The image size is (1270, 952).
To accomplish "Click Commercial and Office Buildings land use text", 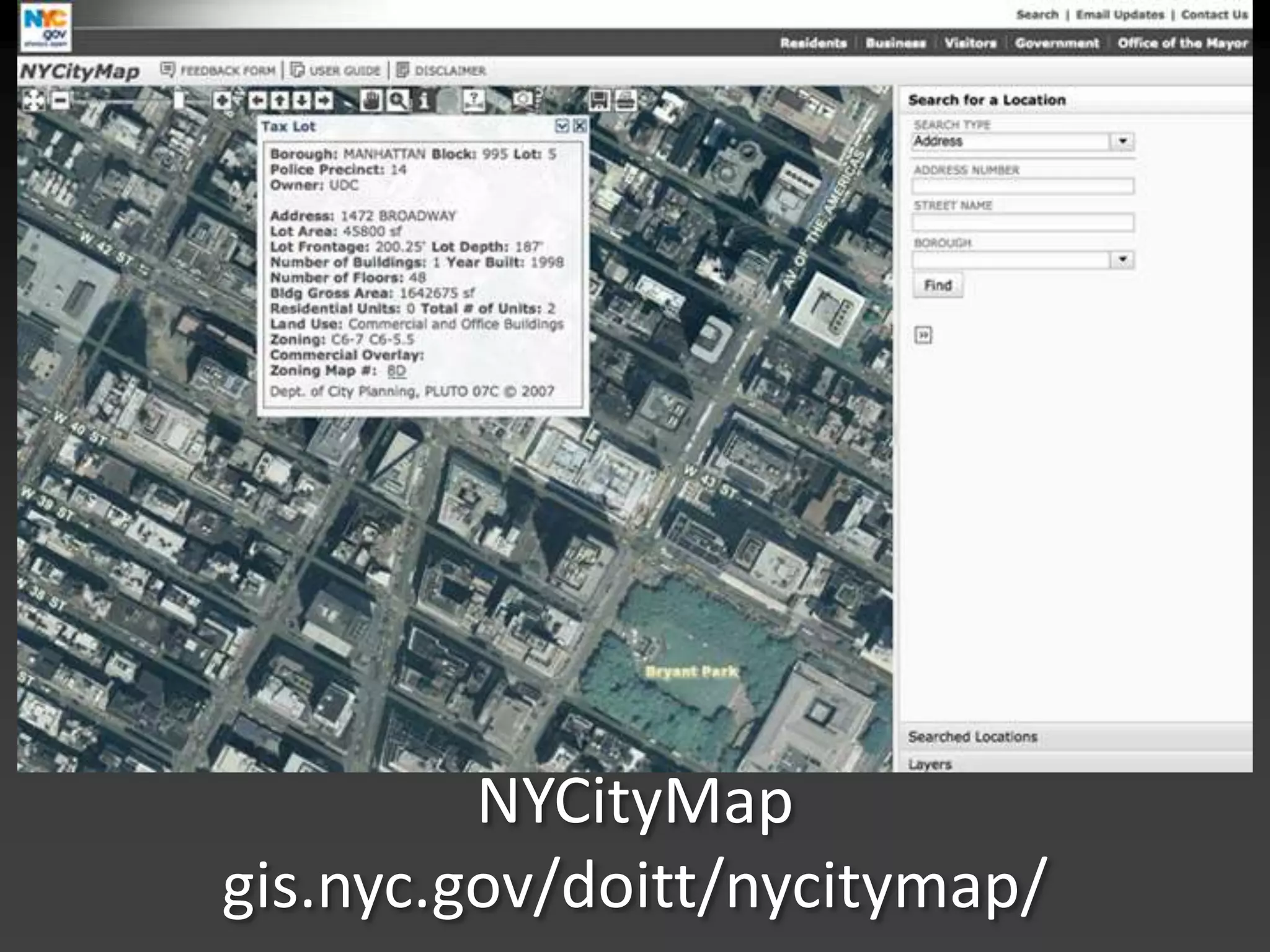I will [456, 324].
